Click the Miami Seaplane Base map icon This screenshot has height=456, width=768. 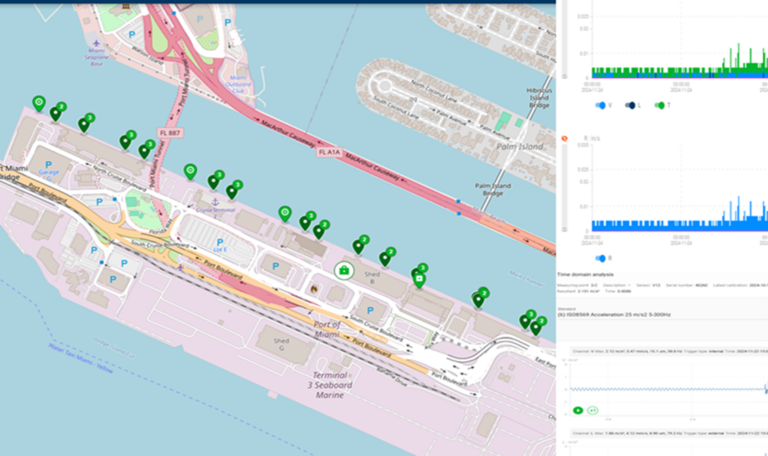[x=96, y=45]
